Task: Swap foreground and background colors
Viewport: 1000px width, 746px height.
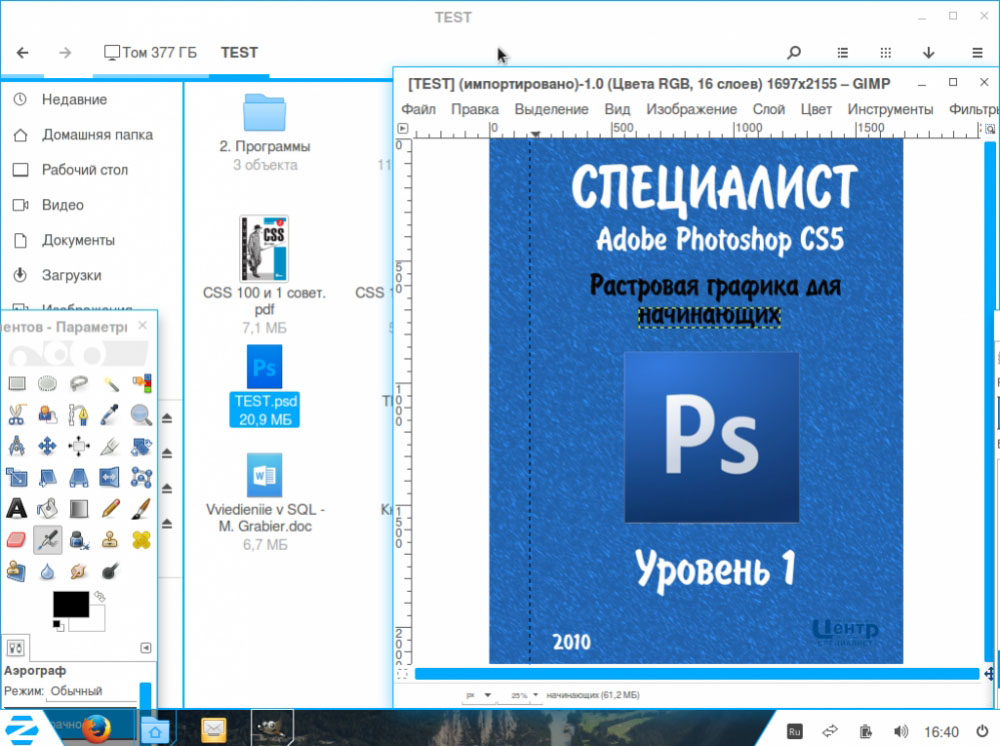Action: pyautogui.click(x=99, y=596)
